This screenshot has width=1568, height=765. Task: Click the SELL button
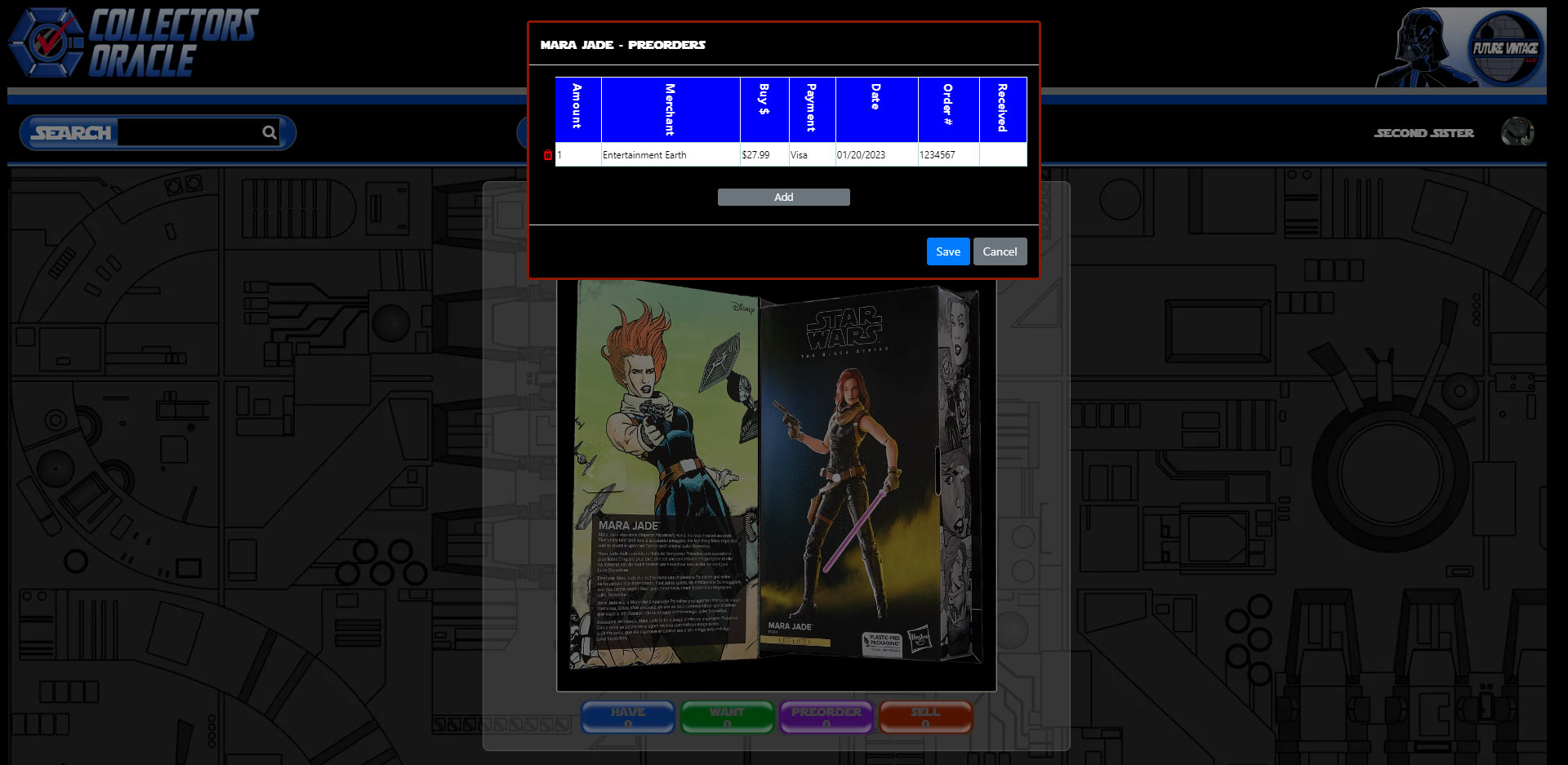point(925,717)
